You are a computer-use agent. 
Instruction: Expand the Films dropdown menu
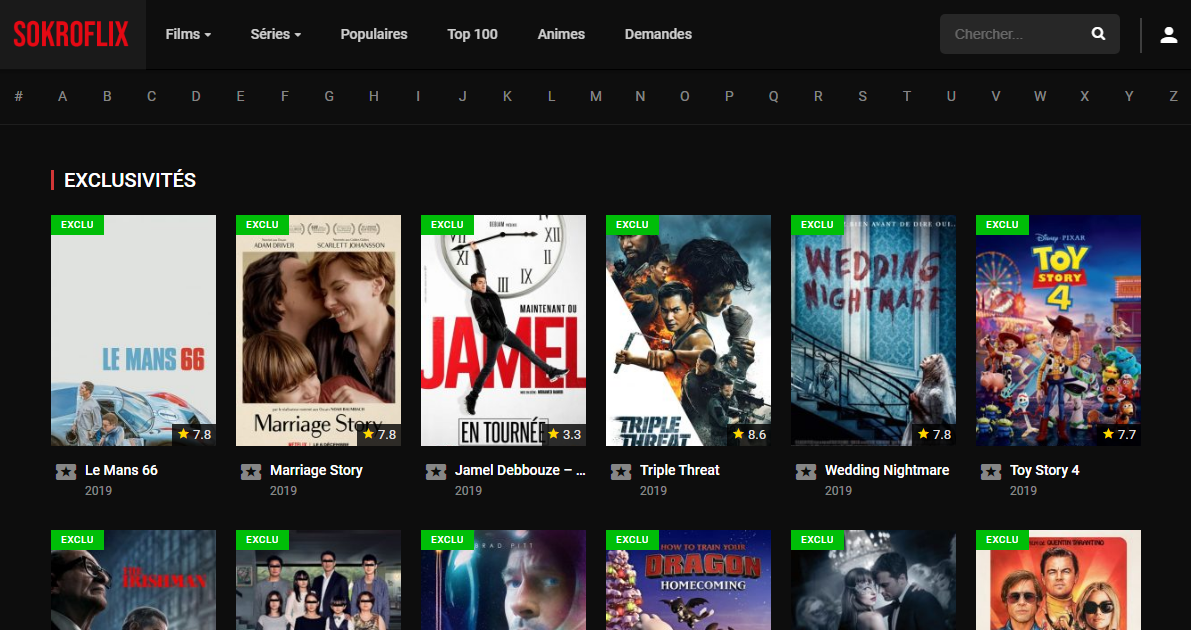188,34
